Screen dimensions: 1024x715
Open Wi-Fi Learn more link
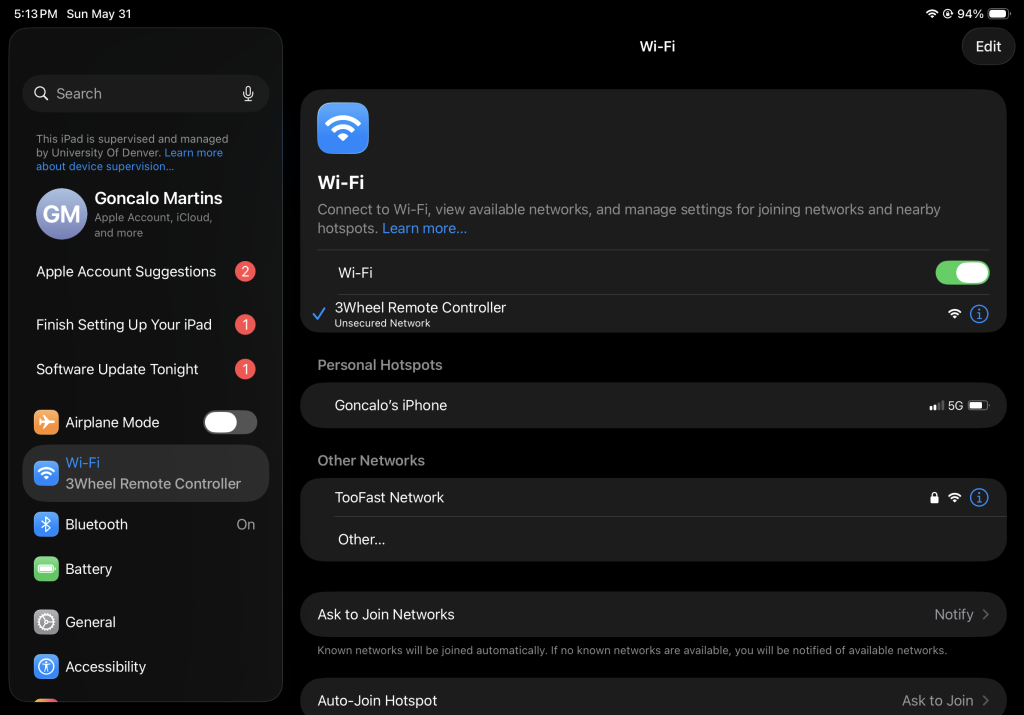(424, 229)
